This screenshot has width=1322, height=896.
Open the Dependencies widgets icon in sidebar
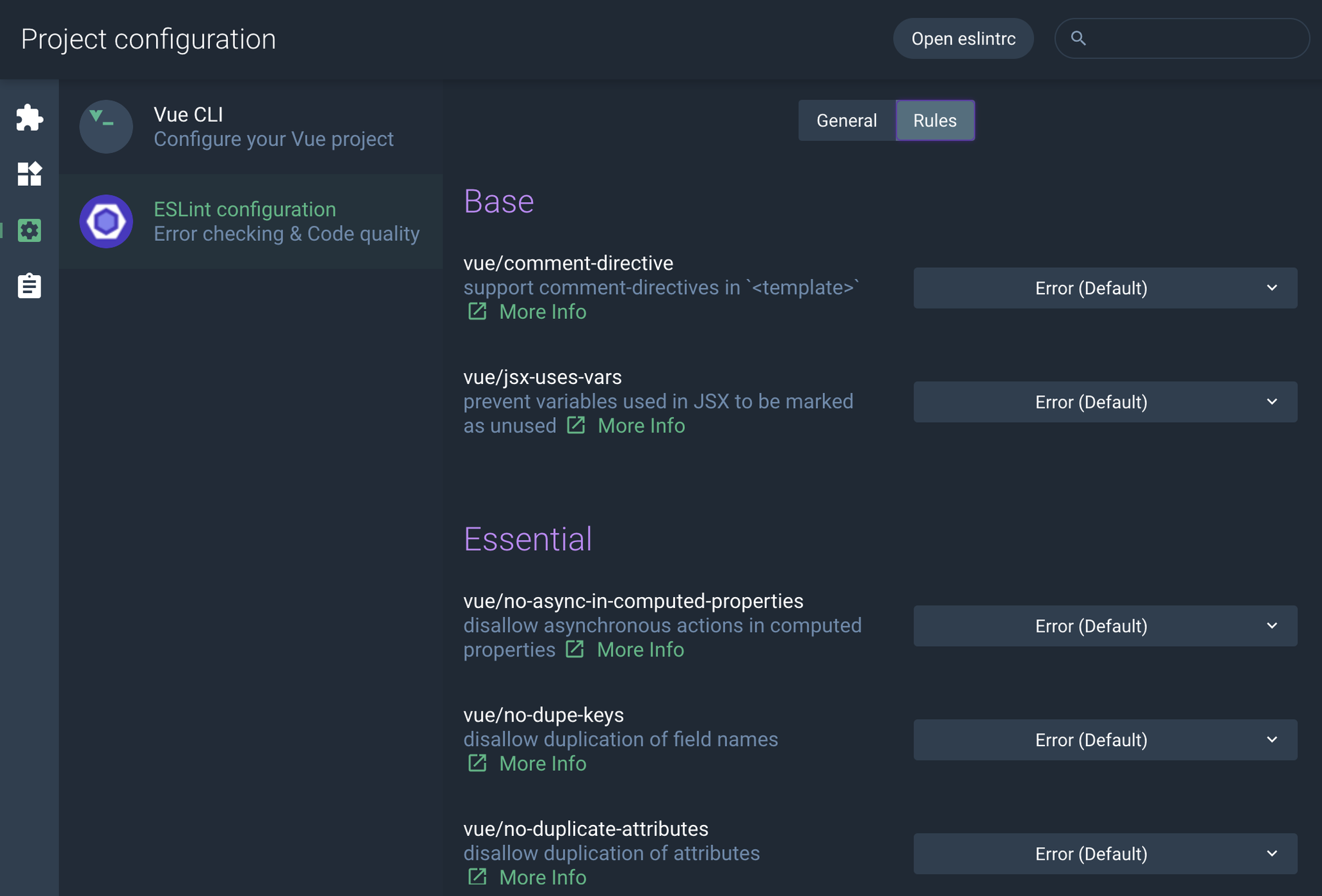click(x=29, y=174)
